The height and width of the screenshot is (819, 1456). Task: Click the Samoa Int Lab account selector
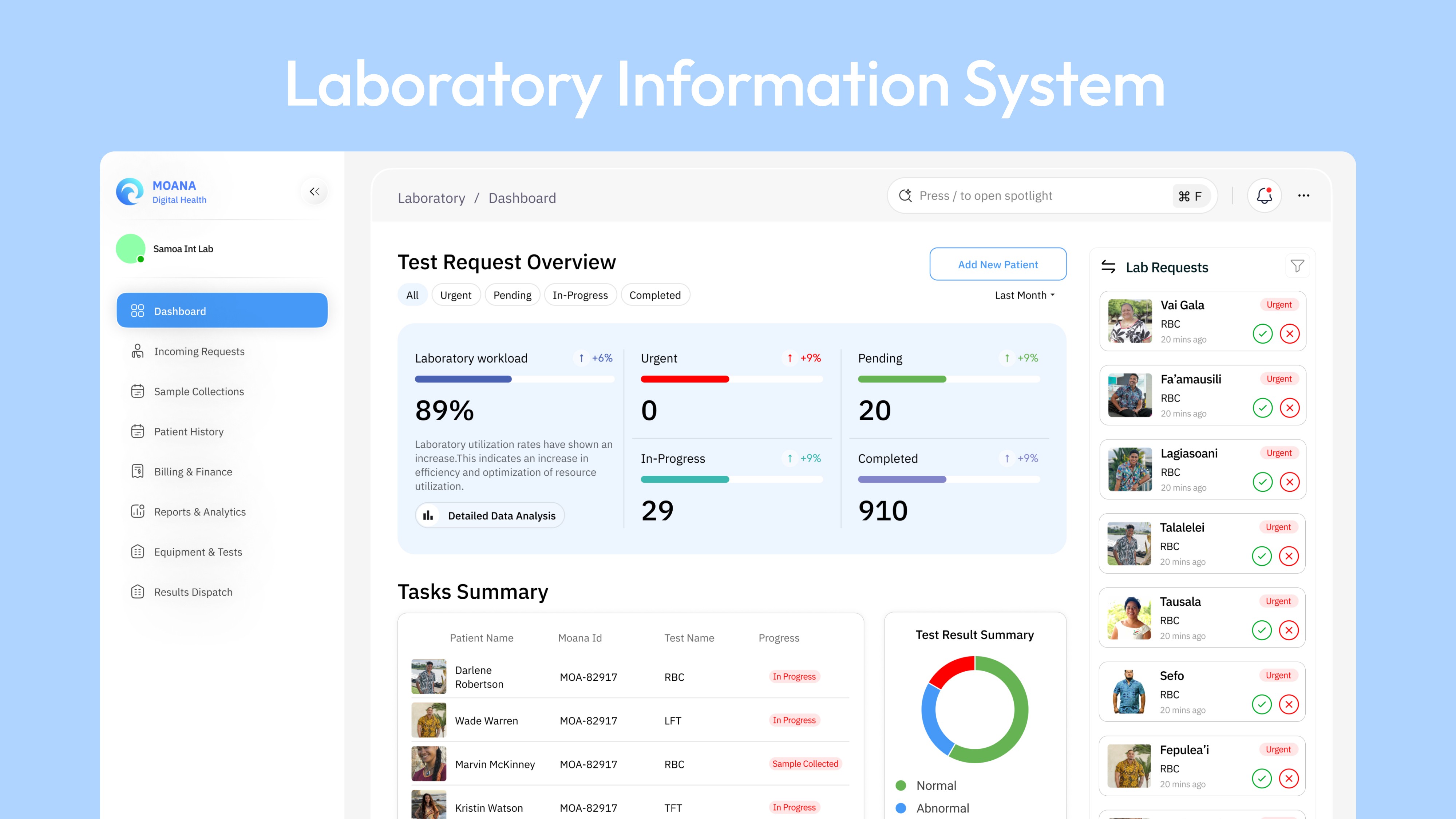pyautogui.click(x=183, y=249)
